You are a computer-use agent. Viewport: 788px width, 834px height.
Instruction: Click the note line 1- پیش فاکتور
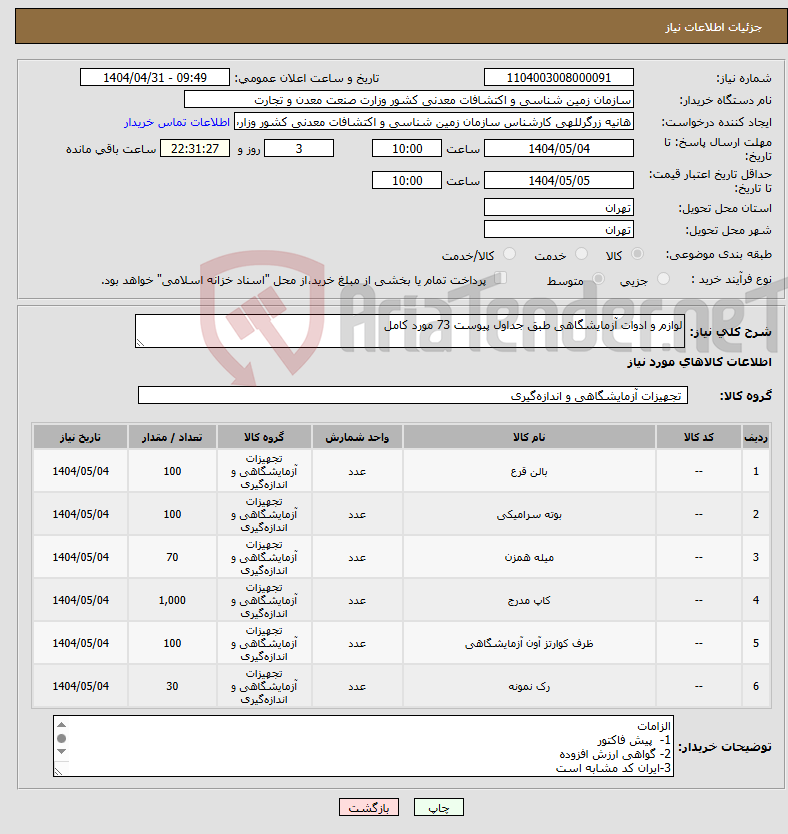(634, 740)
